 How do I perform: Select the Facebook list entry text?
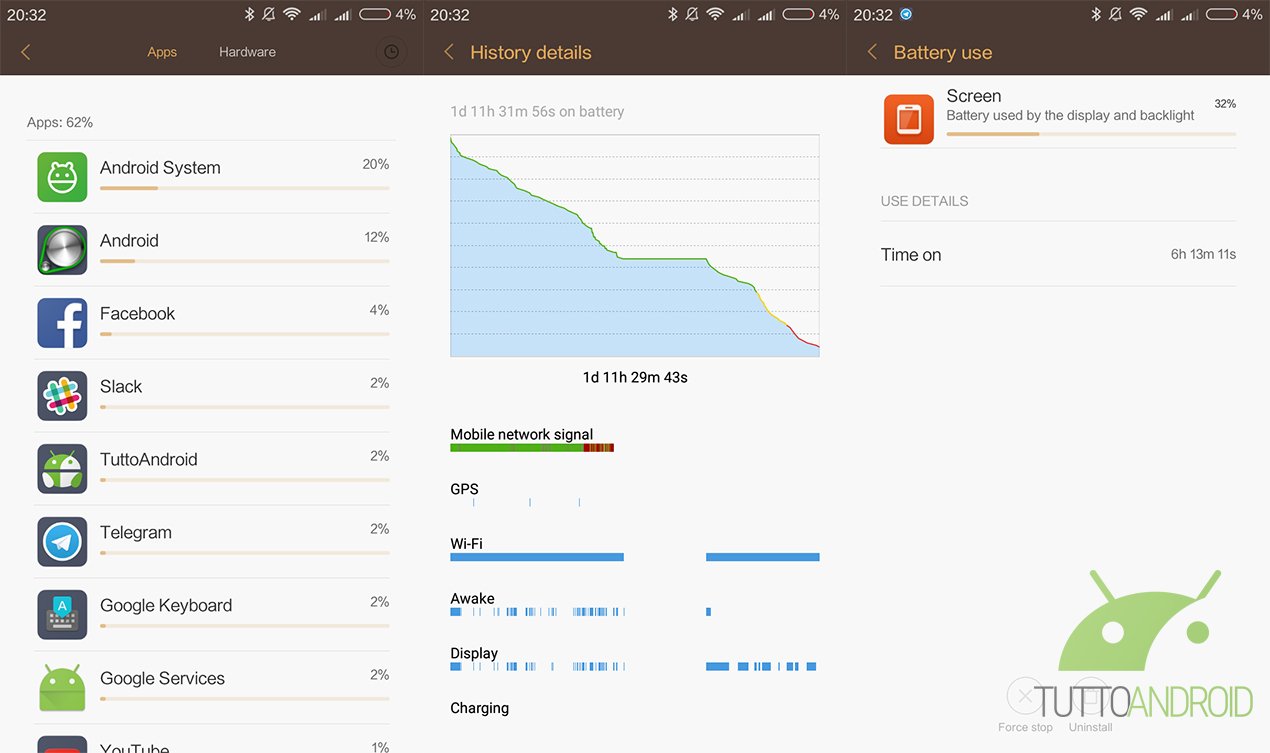coord(137,314)
